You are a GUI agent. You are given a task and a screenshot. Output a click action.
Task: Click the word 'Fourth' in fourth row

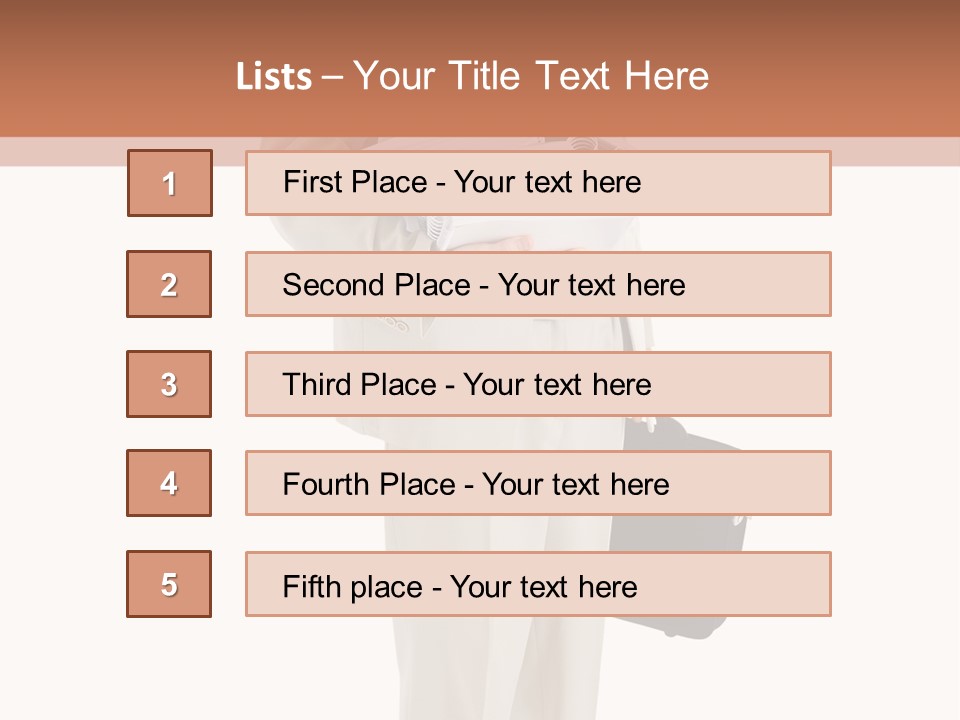point(326,484)
